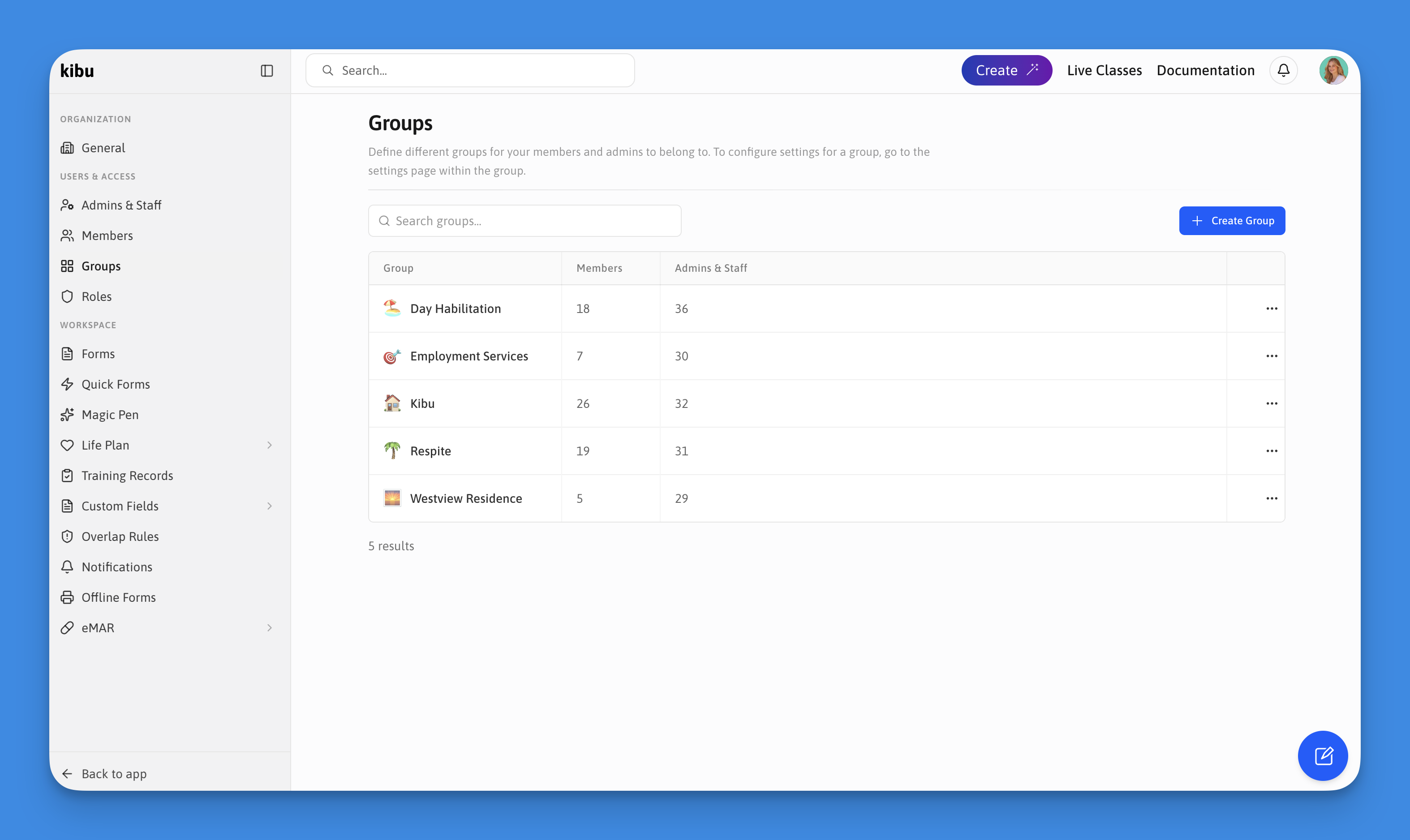This screenshot has height=840, width=1410.
Task: Click the Employment Services target icon
Action: (x=392, y=356)
